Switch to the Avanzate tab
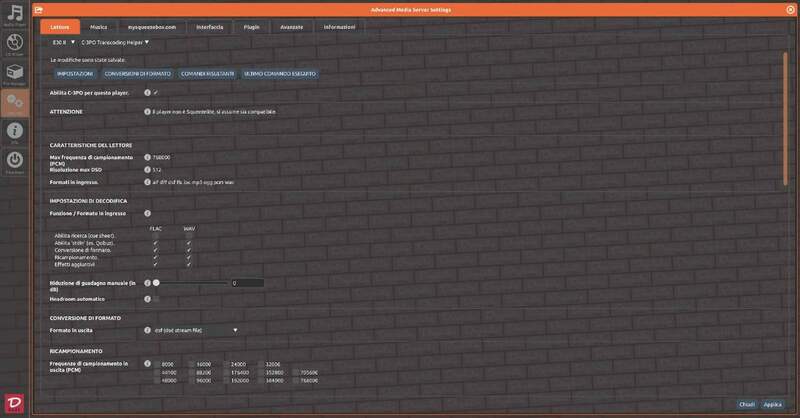 pyautogui.click(x=290, y=27)
